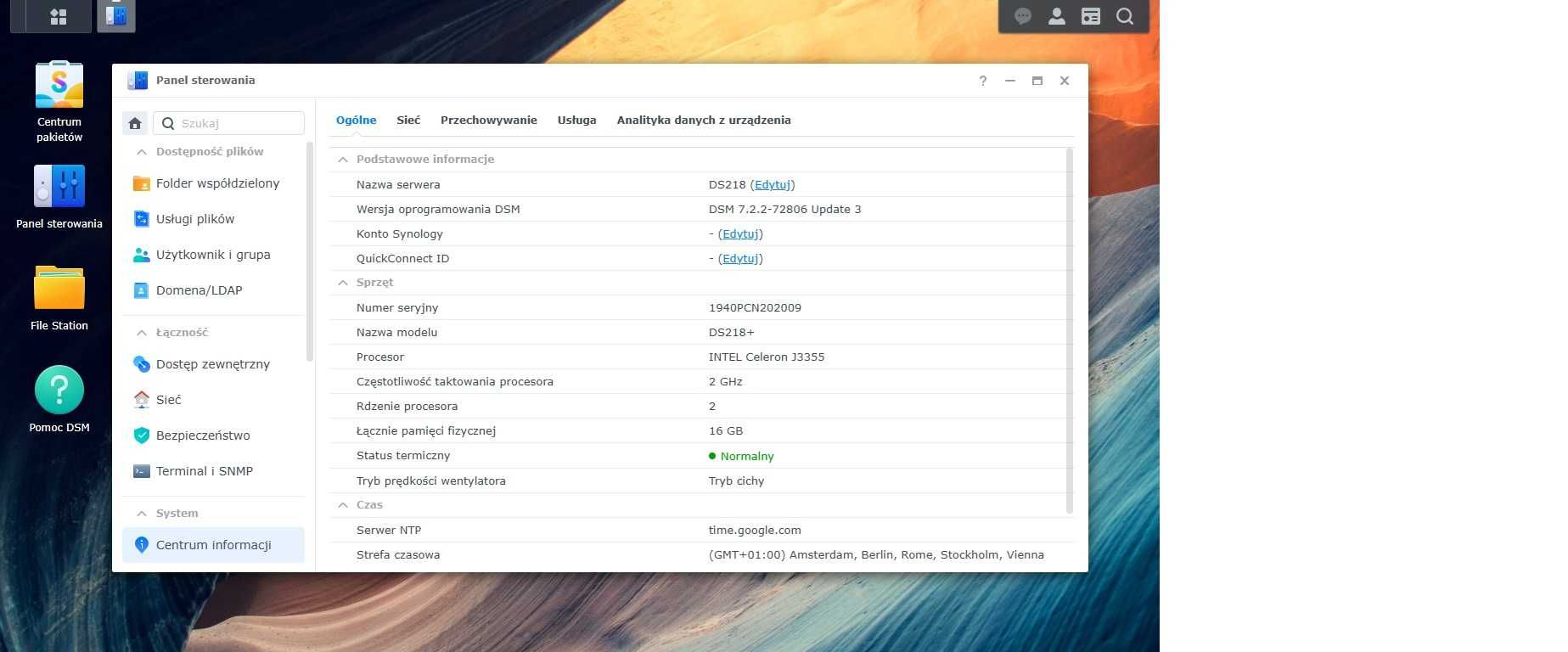Switch to the Usługa tab
The height and width of the screenshot is (652, 1568).
(577, 120)
